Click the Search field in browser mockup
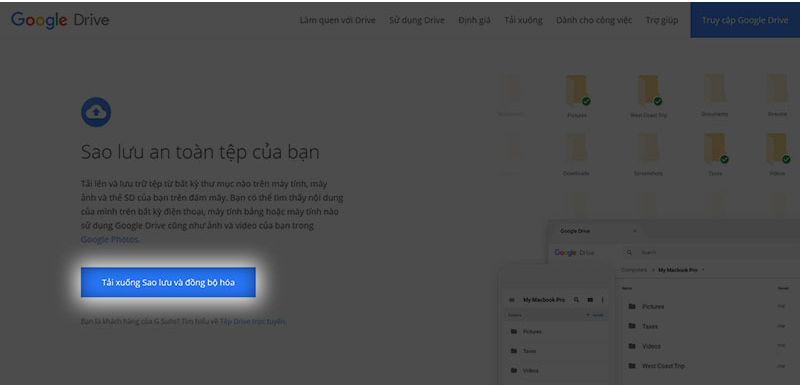The width and height of the screenshot is (802, 387). point(711,253)
